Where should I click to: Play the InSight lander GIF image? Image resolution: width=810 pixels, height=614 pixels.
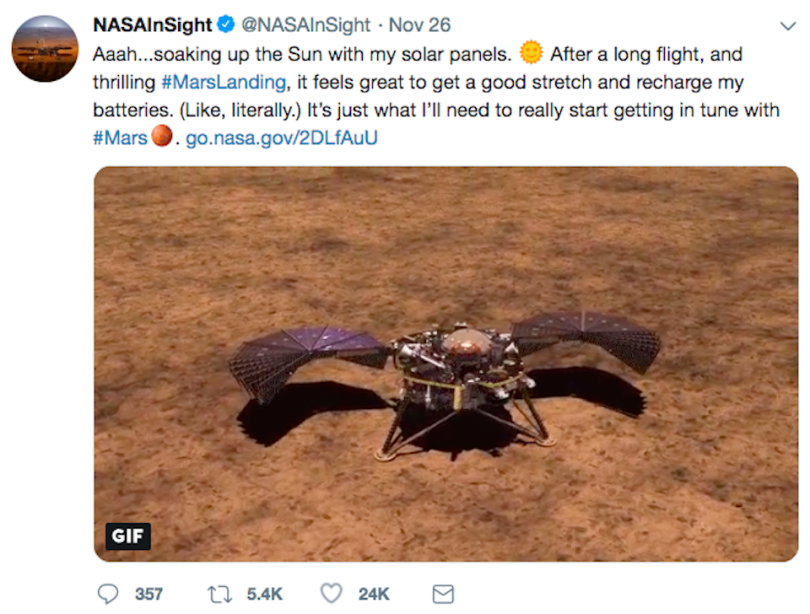click(x=445, y=363)
